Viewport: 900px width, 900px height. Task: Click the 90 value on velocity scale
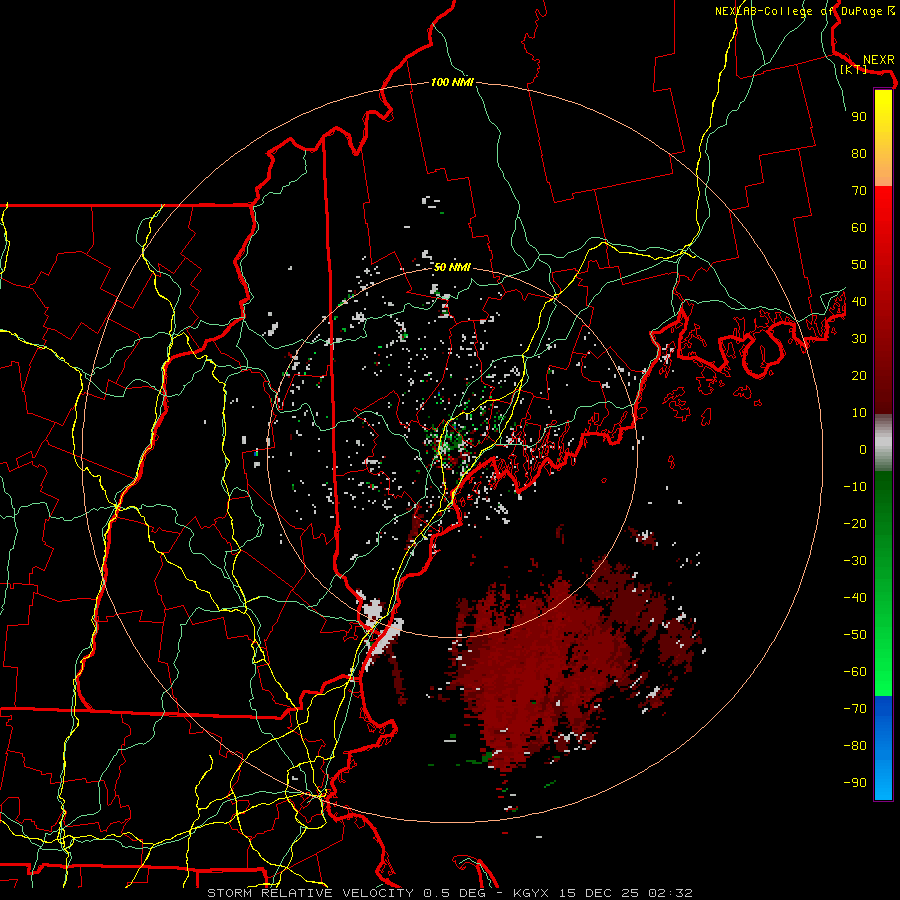pyautogui.click(x=859, y=117)
